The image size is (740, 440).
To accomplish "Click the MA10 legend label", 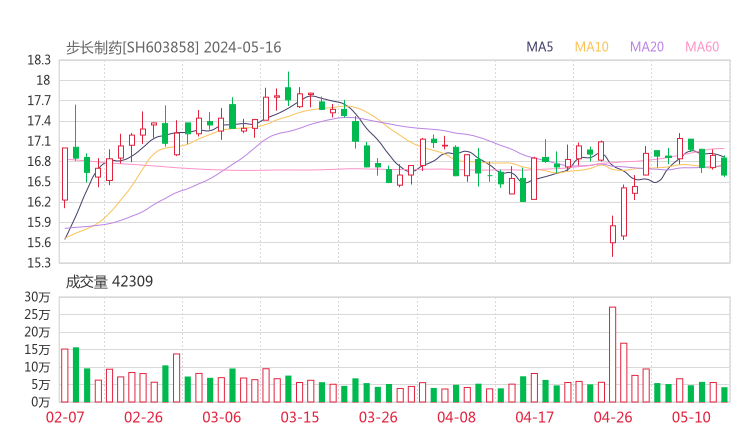I will [591, 47].
